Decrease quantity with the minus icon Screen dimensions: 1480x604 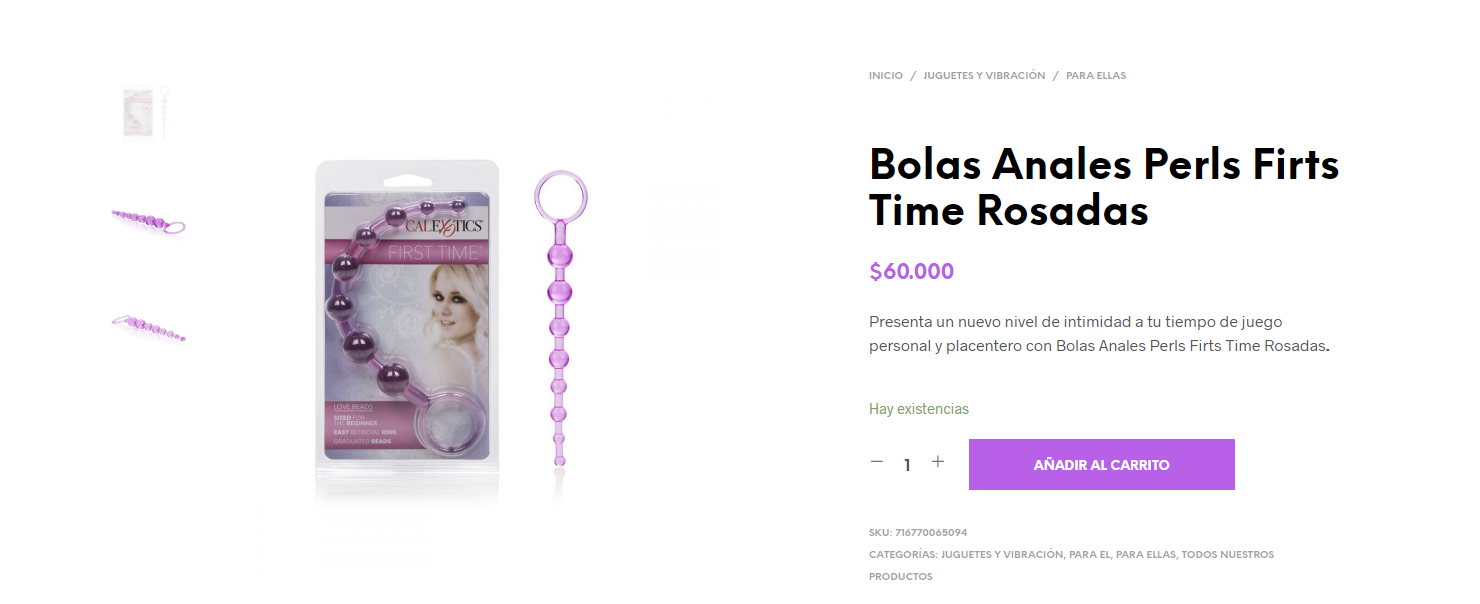[877, 462]
